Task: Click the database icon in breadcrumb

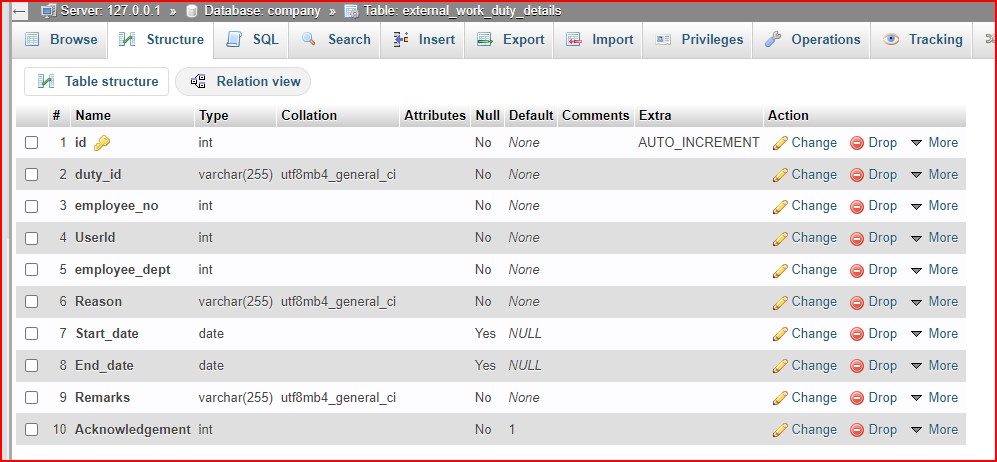Action: (191, 11)
